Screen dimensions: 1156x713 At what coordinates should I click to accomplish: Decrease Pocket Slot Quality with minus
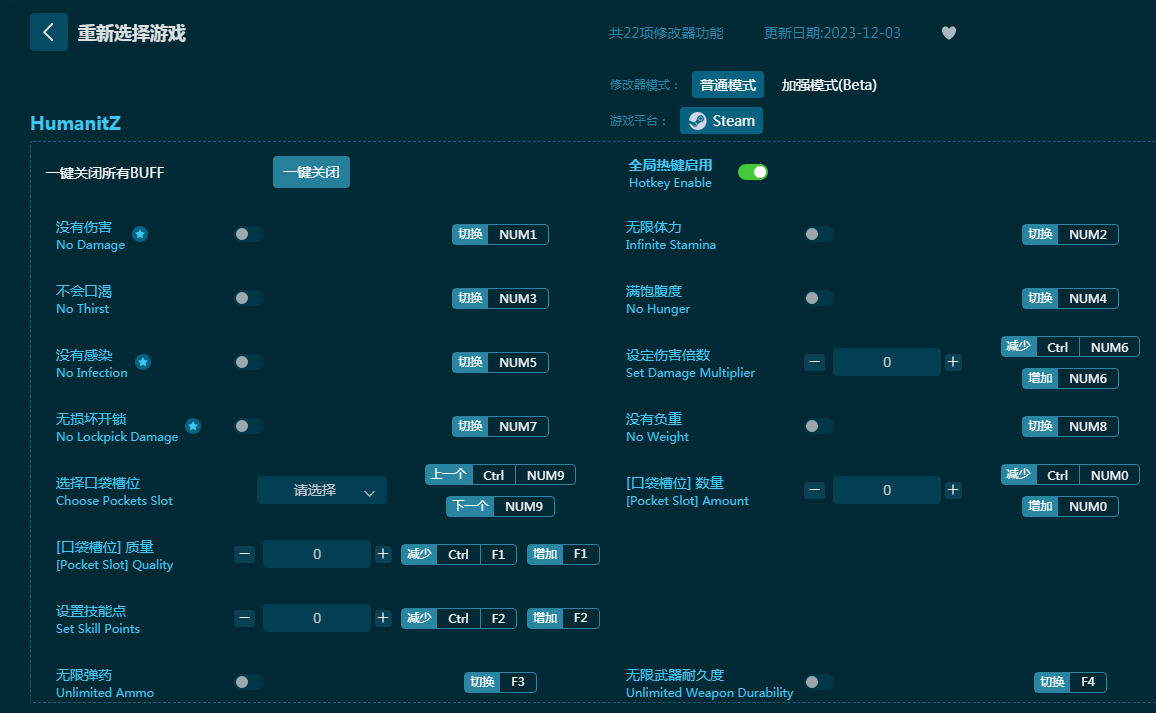click(245, 554)
